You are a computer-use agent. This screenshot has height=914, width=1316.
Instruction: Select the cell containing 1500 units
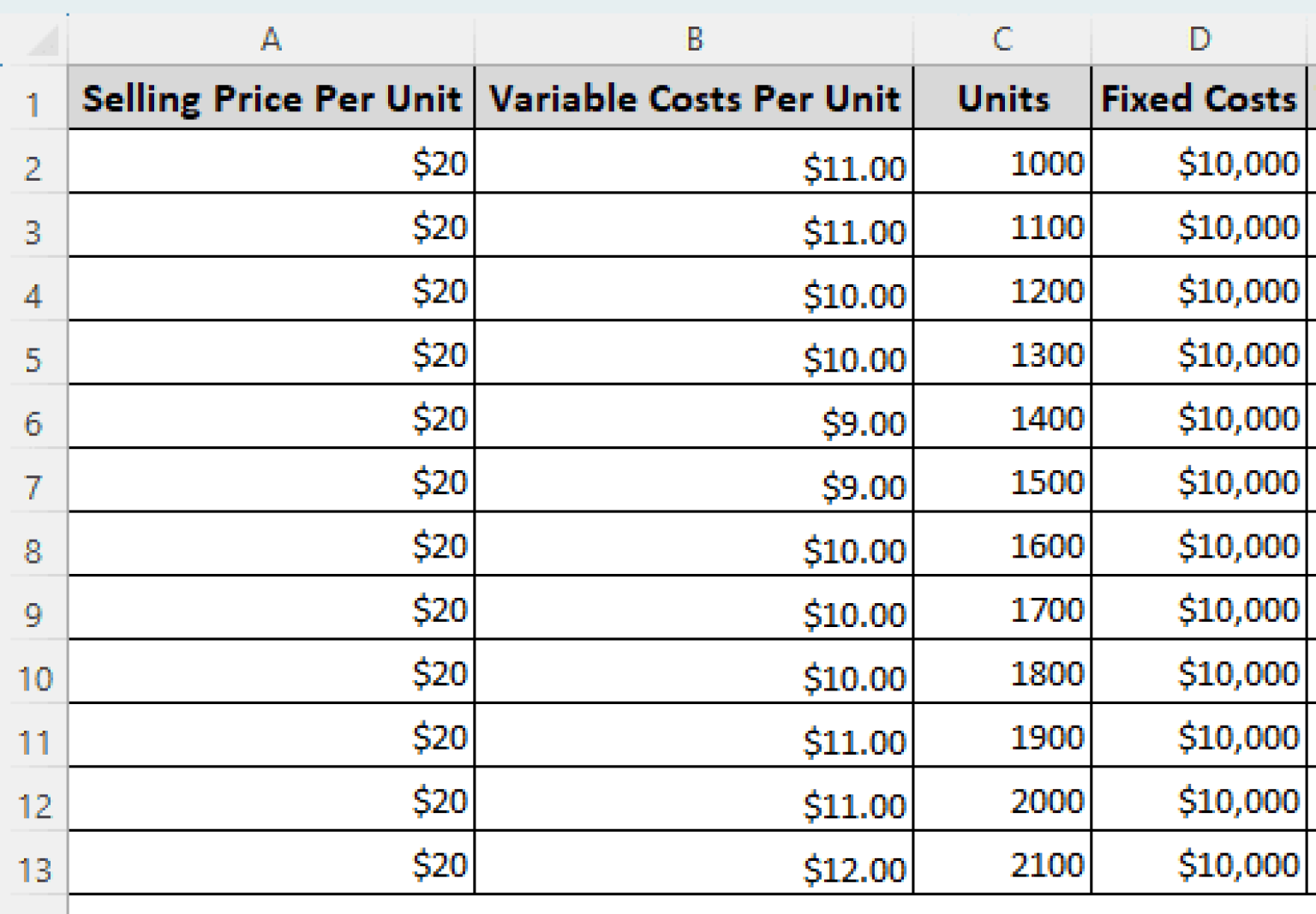[x=1002, y=482]
